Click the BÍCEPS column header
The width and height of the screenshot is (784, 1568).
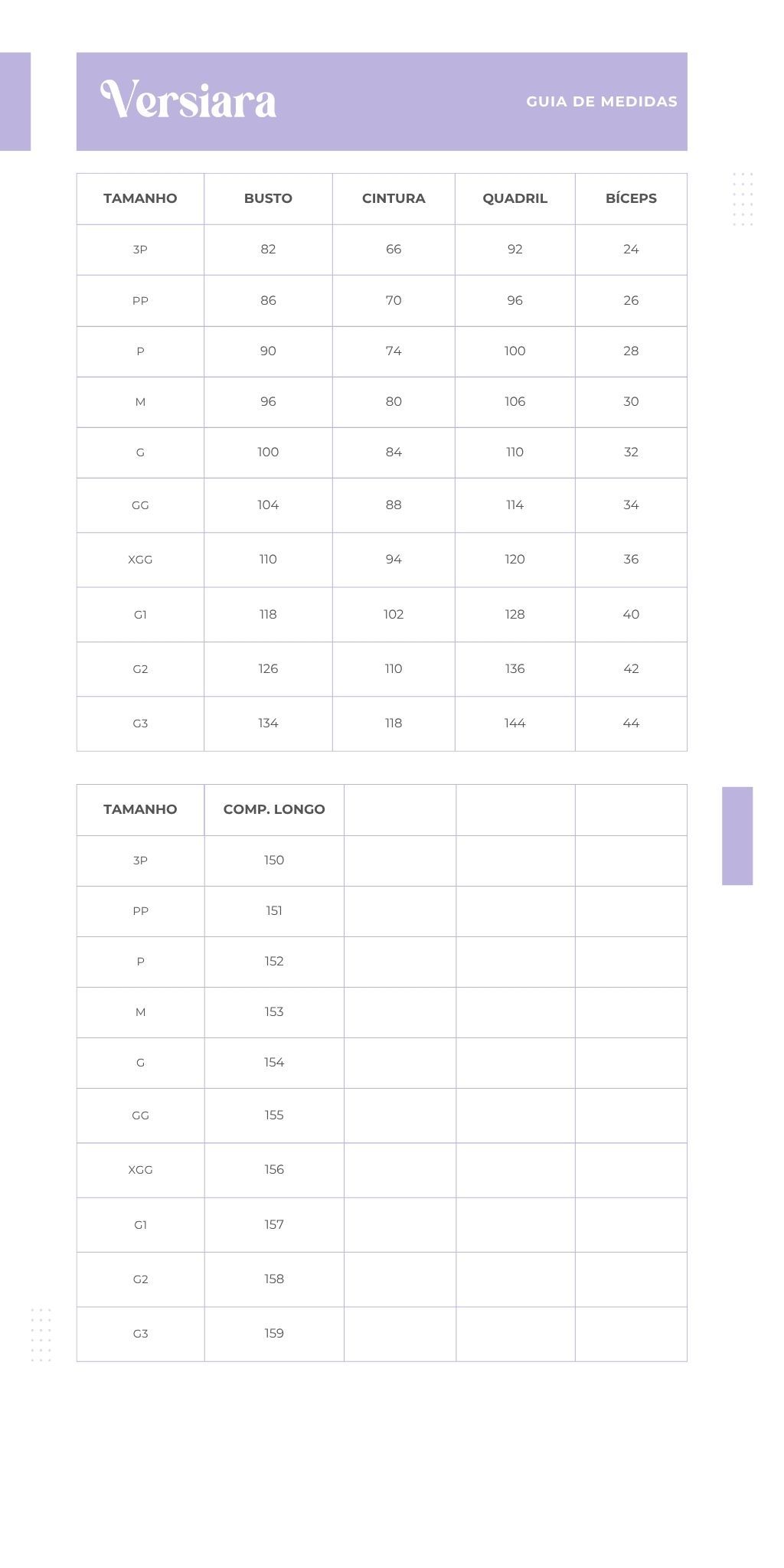pos(631,198)
